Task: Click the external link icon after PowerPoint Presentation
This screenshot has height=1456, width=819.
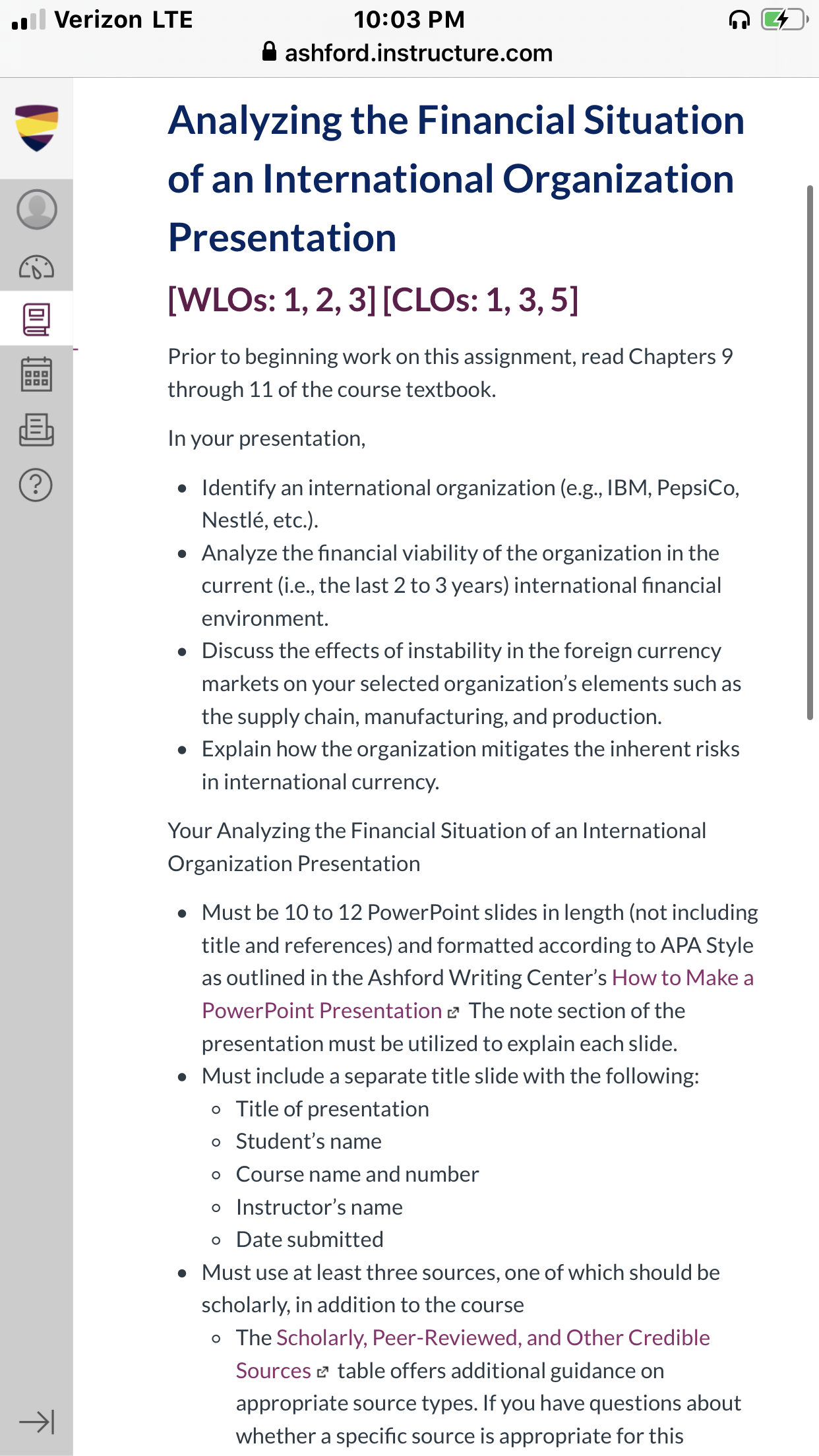Action: [453, 1012]
